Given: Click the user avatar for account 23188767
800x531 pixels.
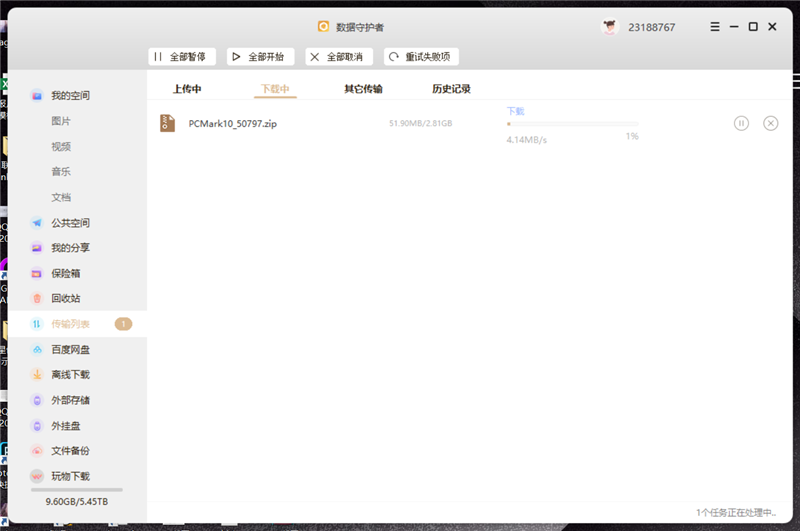Looking at the screenshot, I should (609, 27).
